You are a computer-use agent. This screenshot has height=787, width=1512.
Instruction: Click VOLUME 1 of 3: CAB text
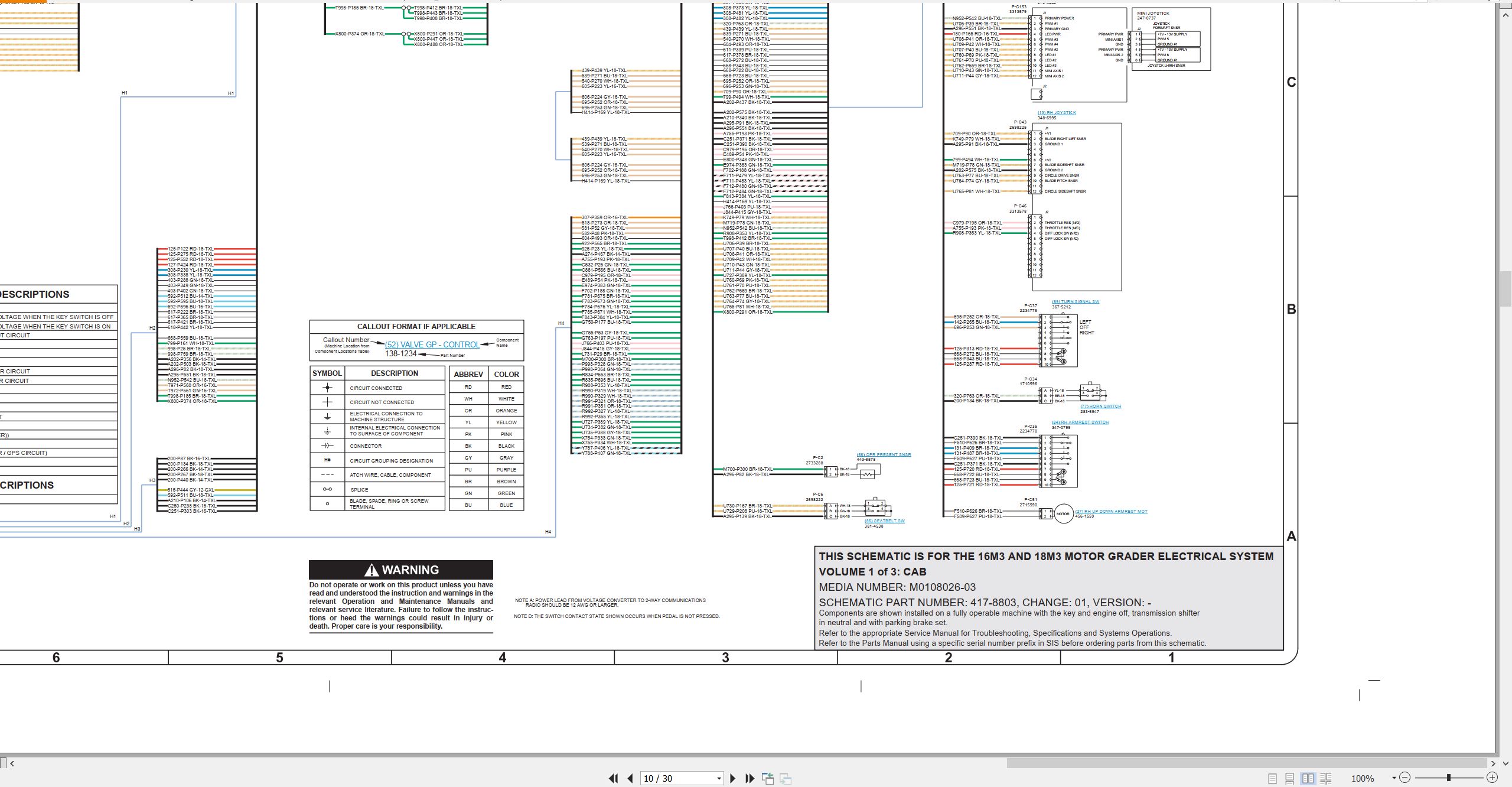pyautogui.click(x=872, y=571)
